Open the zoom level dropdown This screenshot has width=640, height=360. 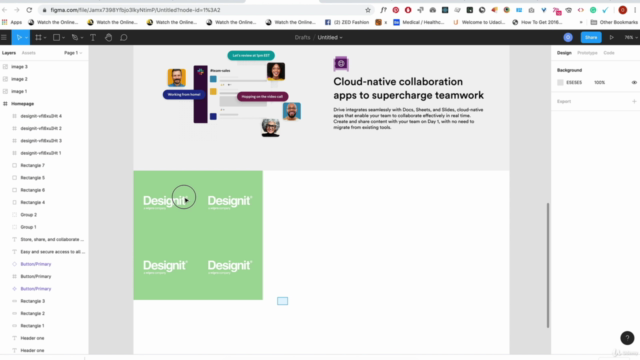click(631, 38)
